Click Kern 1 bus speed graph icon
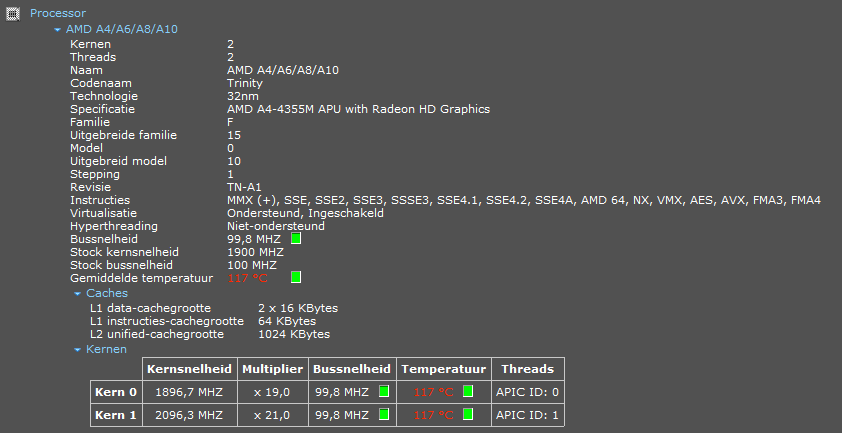The image size is (842, 433). pos(384,414)
